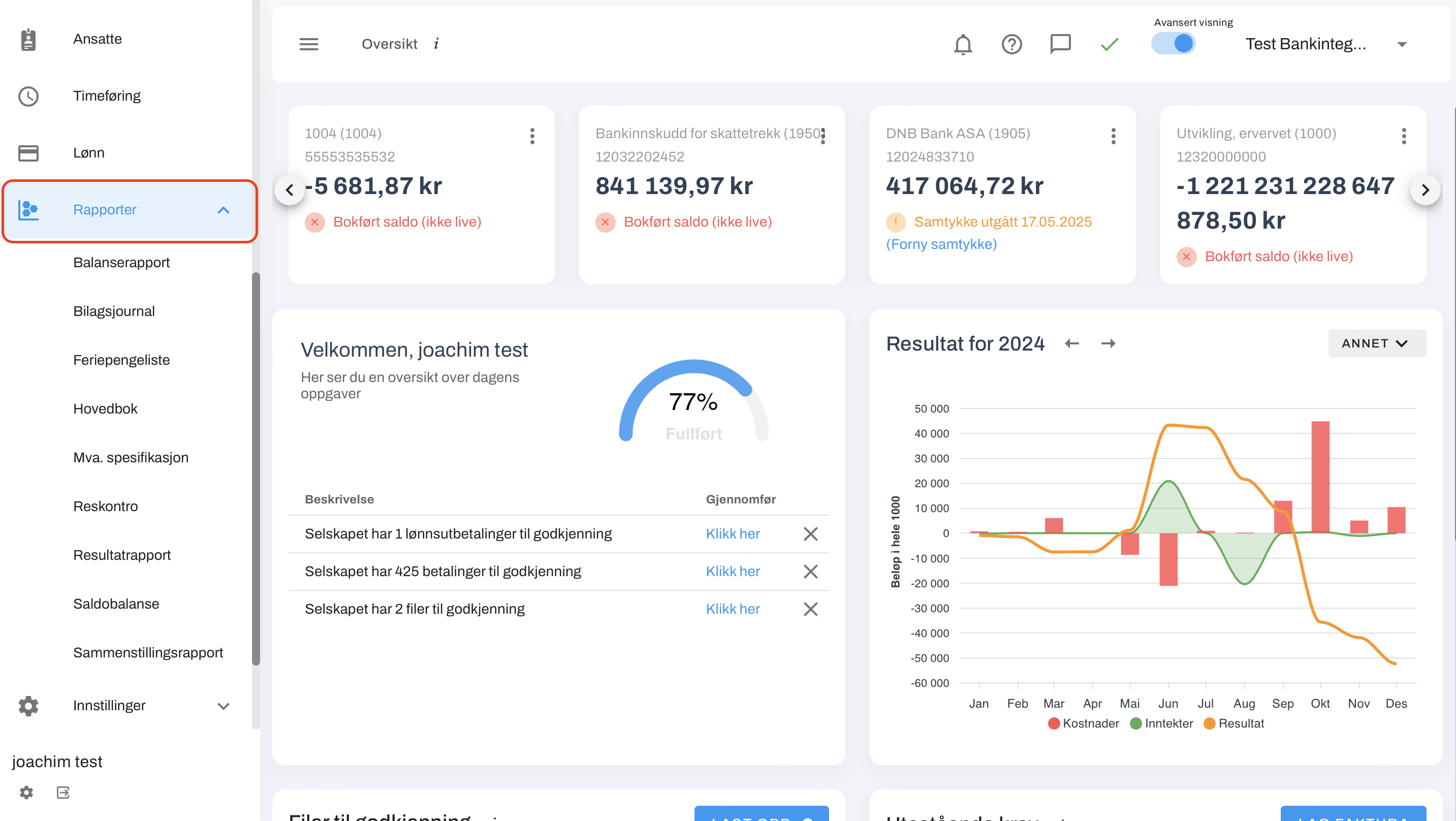Open the notifications bell
1456x821 pixels.
coord(963,44)
